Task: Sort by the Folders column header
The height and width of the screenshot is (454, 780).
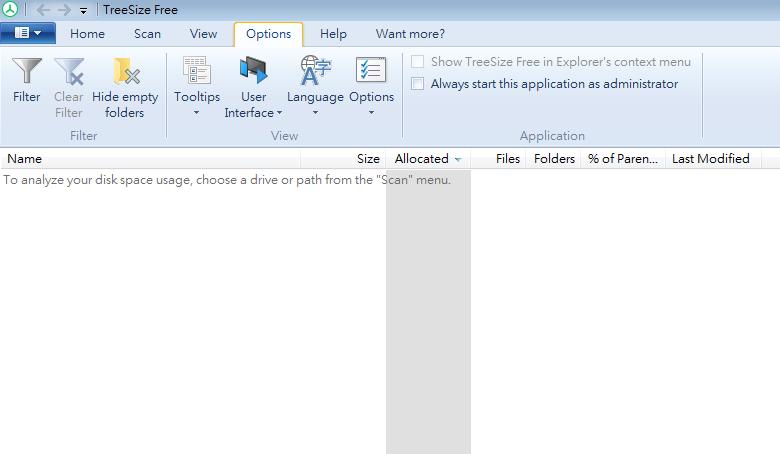Action: pos(554,159)
